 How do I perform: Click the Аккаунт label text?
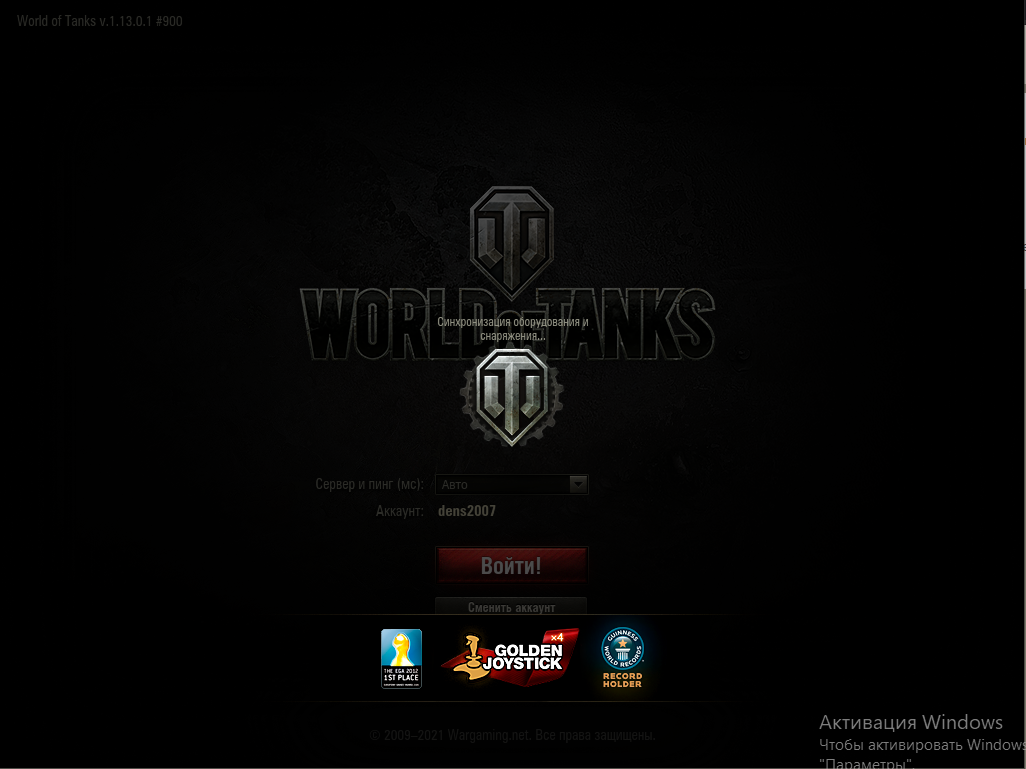pyautogui.click(x=399, y=511)
